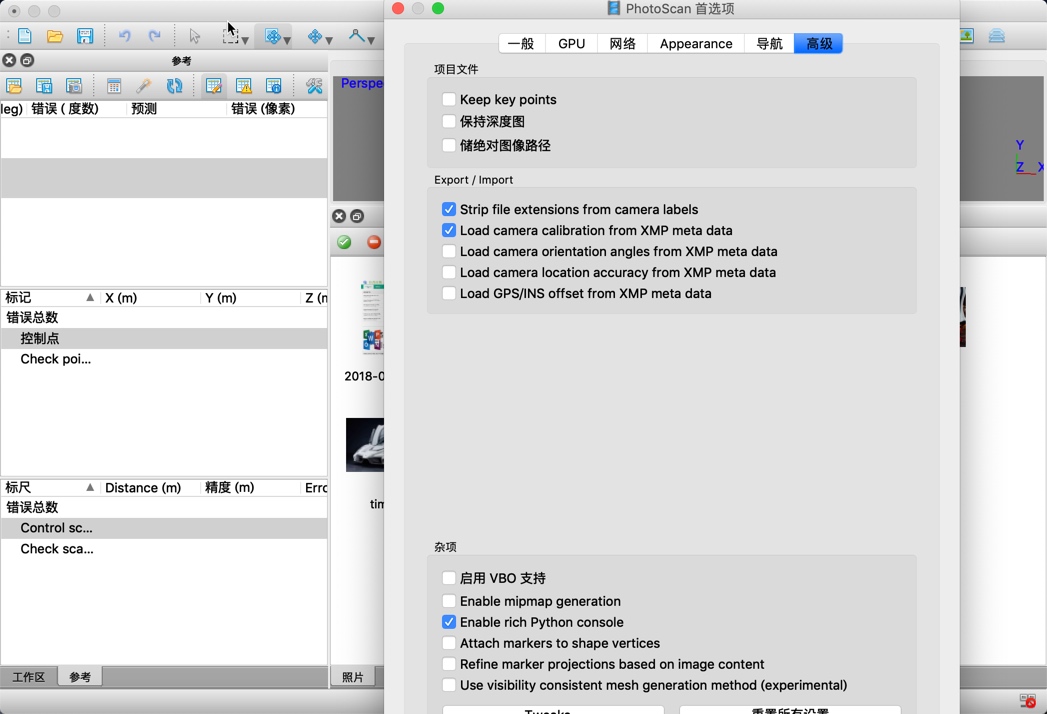Enable the Keep key points checkbox
The width and height of the screenshot is (1047, 714).
[449, 100]
